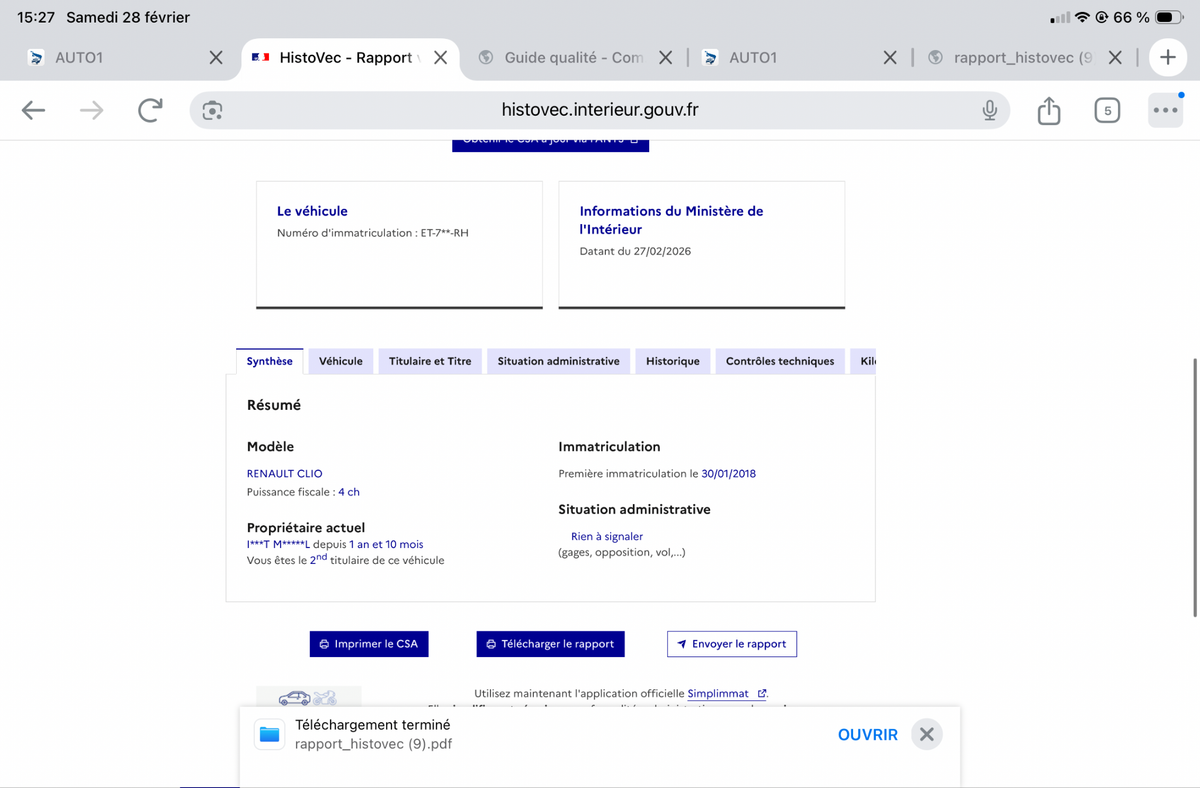This screenshot has height=788, width=1200.
Task: Reload the HistoVec page
Action: point(150,111)
